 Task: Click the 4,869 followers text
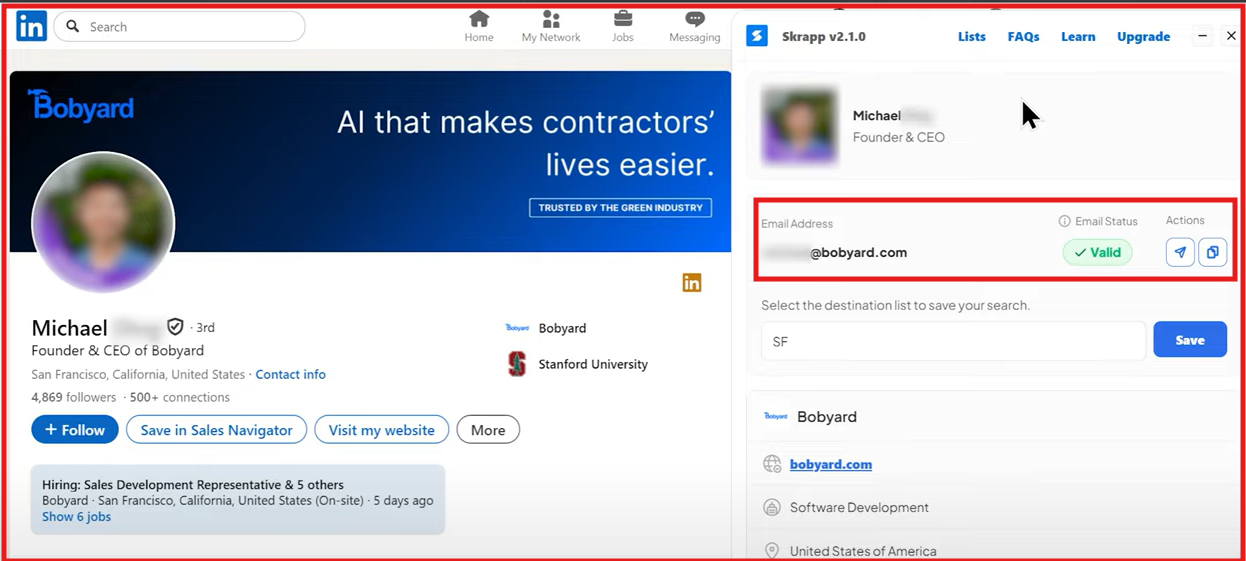pyautogui.click(x=74, y=397)
